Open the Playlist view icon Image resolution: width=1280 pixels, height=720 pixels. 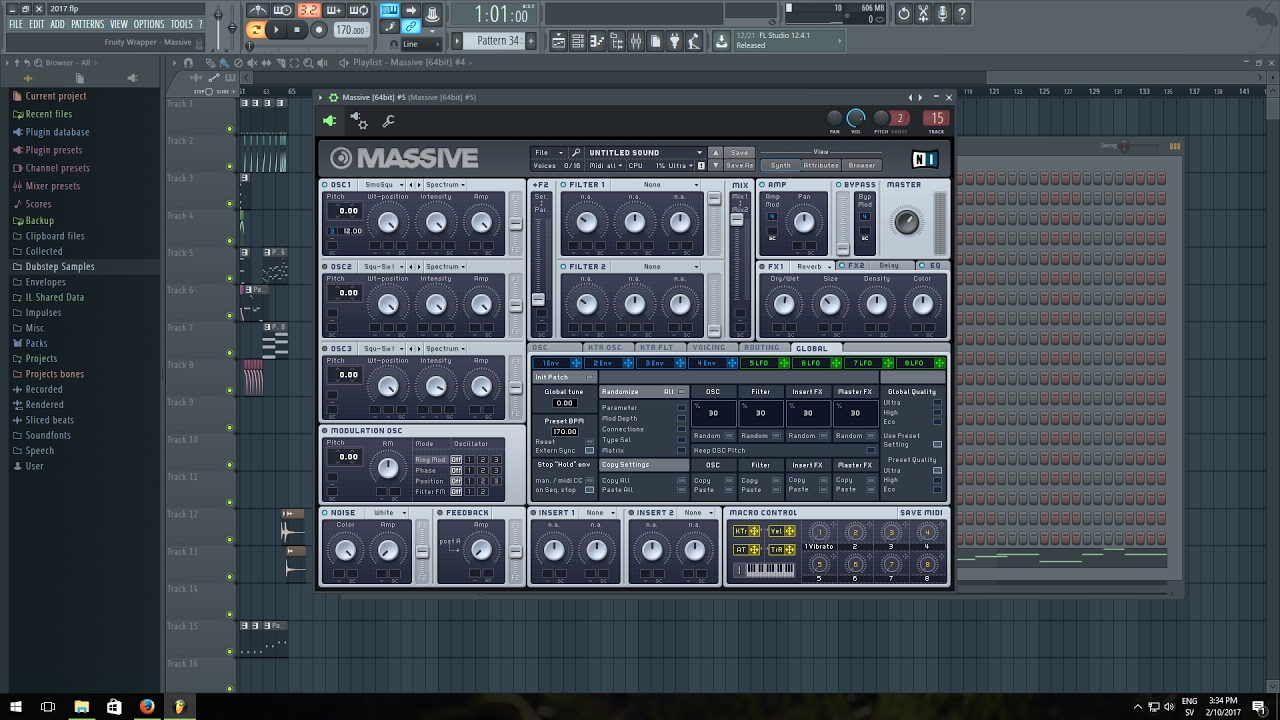coord(559,41)
